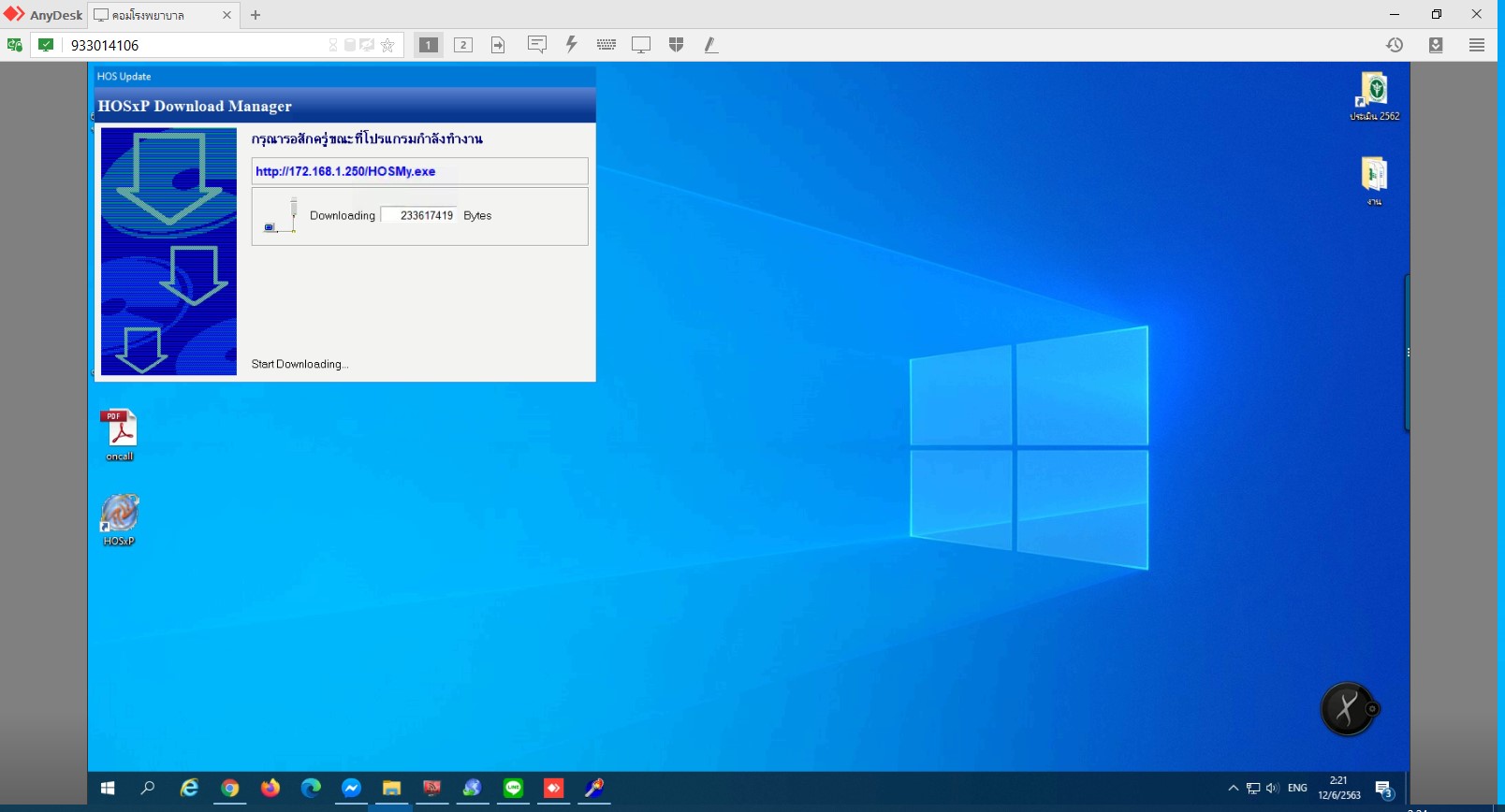Open AnyDesk icon on remote taskbar

click(x=553, y=789)
